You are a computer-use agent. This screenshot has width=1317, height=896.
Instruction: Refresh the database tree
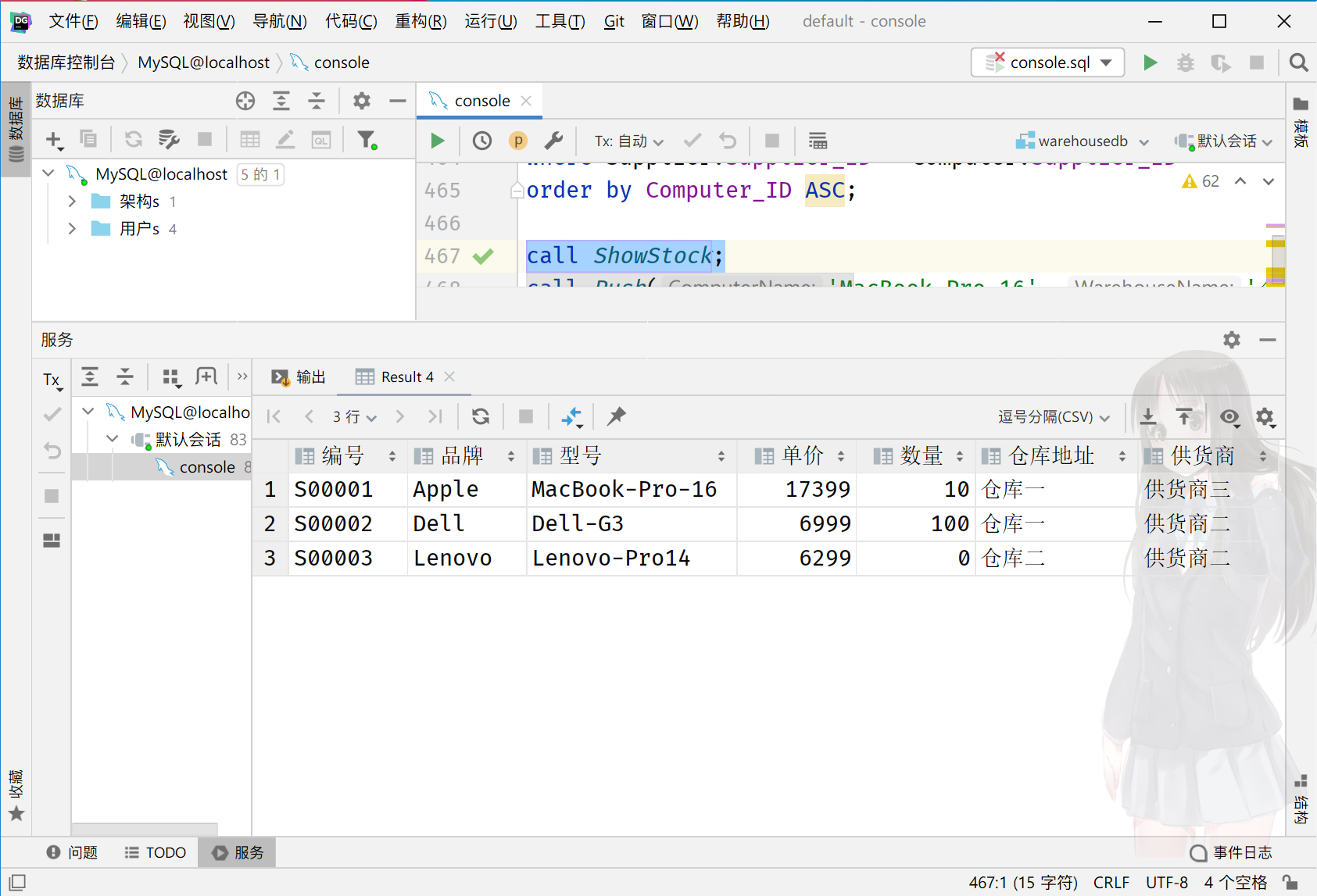pos(134,139)
